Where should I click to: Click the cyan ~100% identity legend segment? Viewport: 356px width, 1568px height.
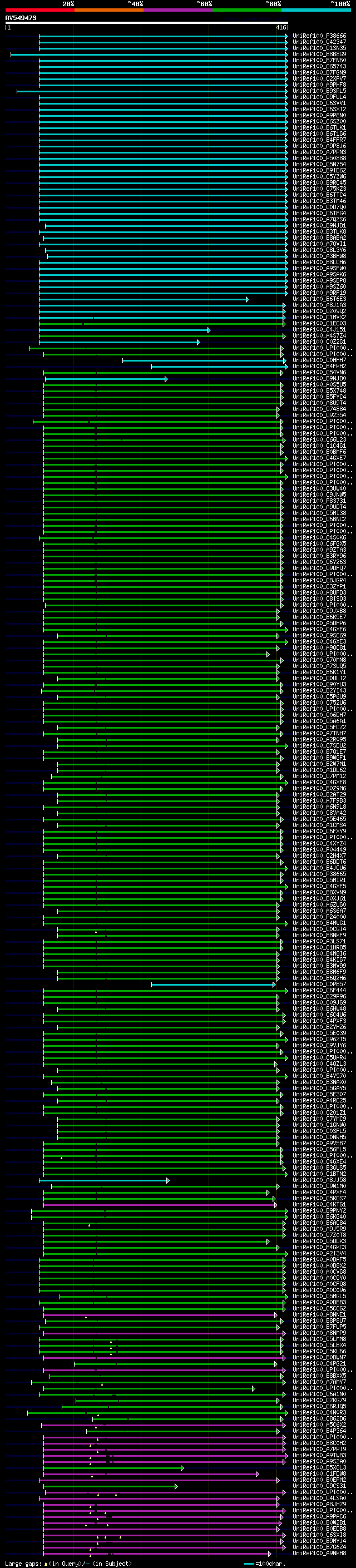coord(316,10)
